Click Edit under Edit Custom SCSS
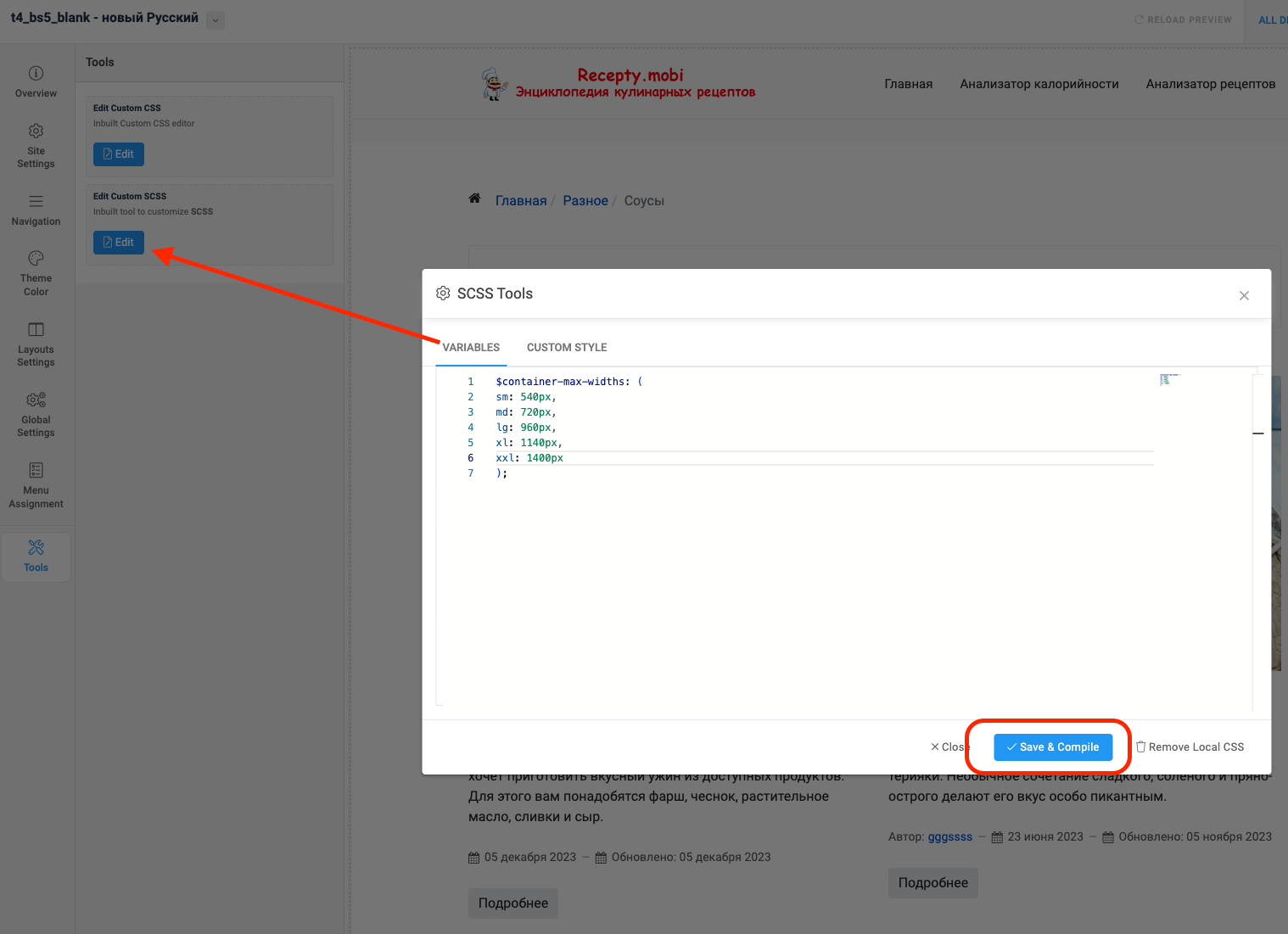The width and height of the screenshot is (1288, 934). (119, 243)
